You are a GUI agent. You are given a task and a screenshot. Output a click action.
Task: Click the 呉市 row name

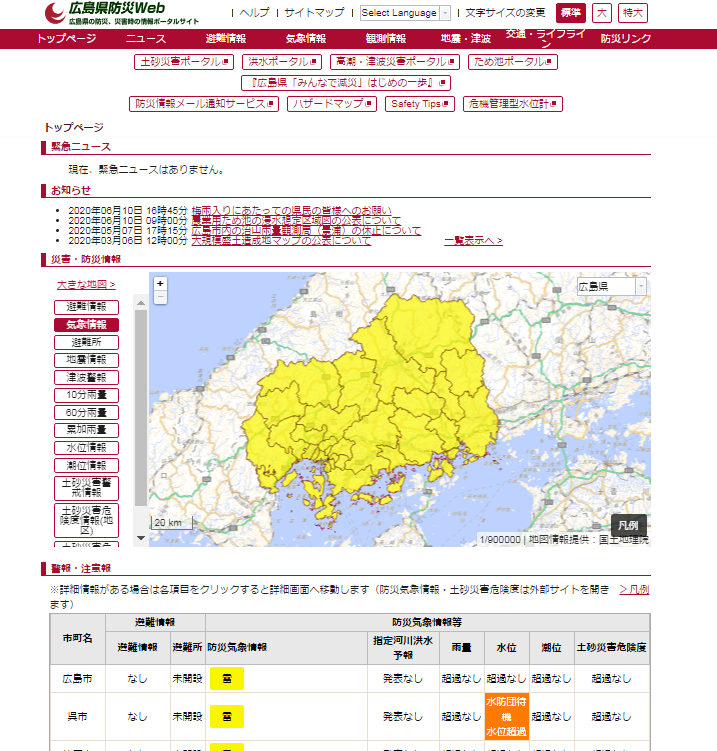point(78,717)
